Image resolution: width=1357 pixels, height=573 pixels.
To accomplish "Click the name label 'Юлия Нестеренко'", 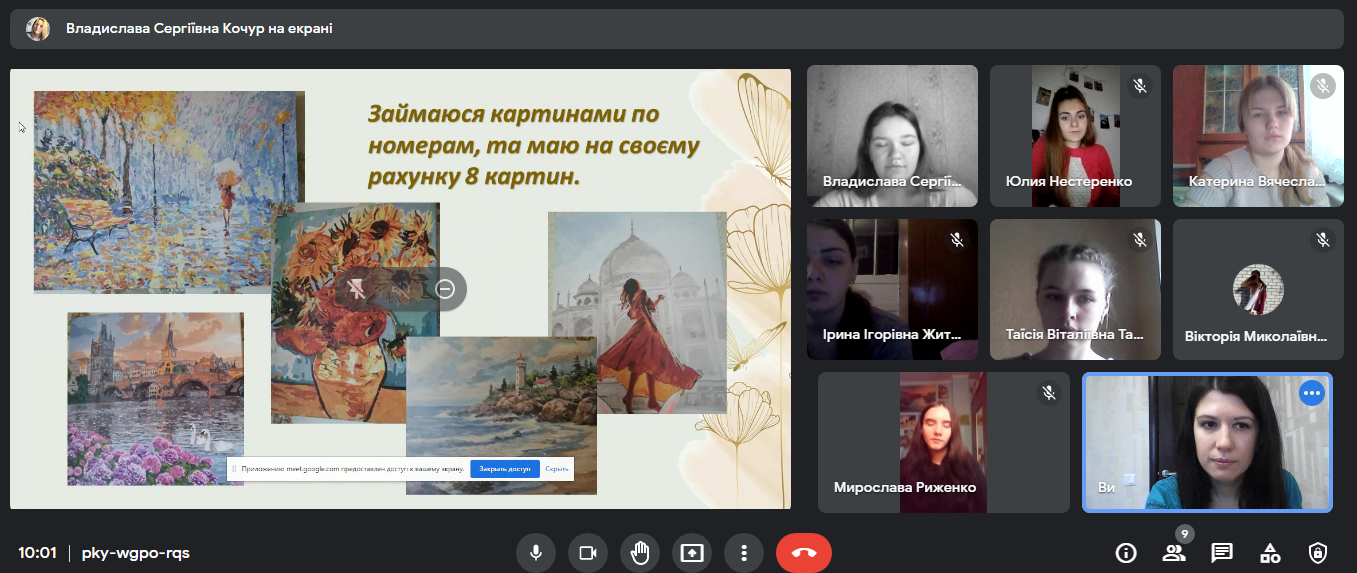I will (x=1069, y=182).
